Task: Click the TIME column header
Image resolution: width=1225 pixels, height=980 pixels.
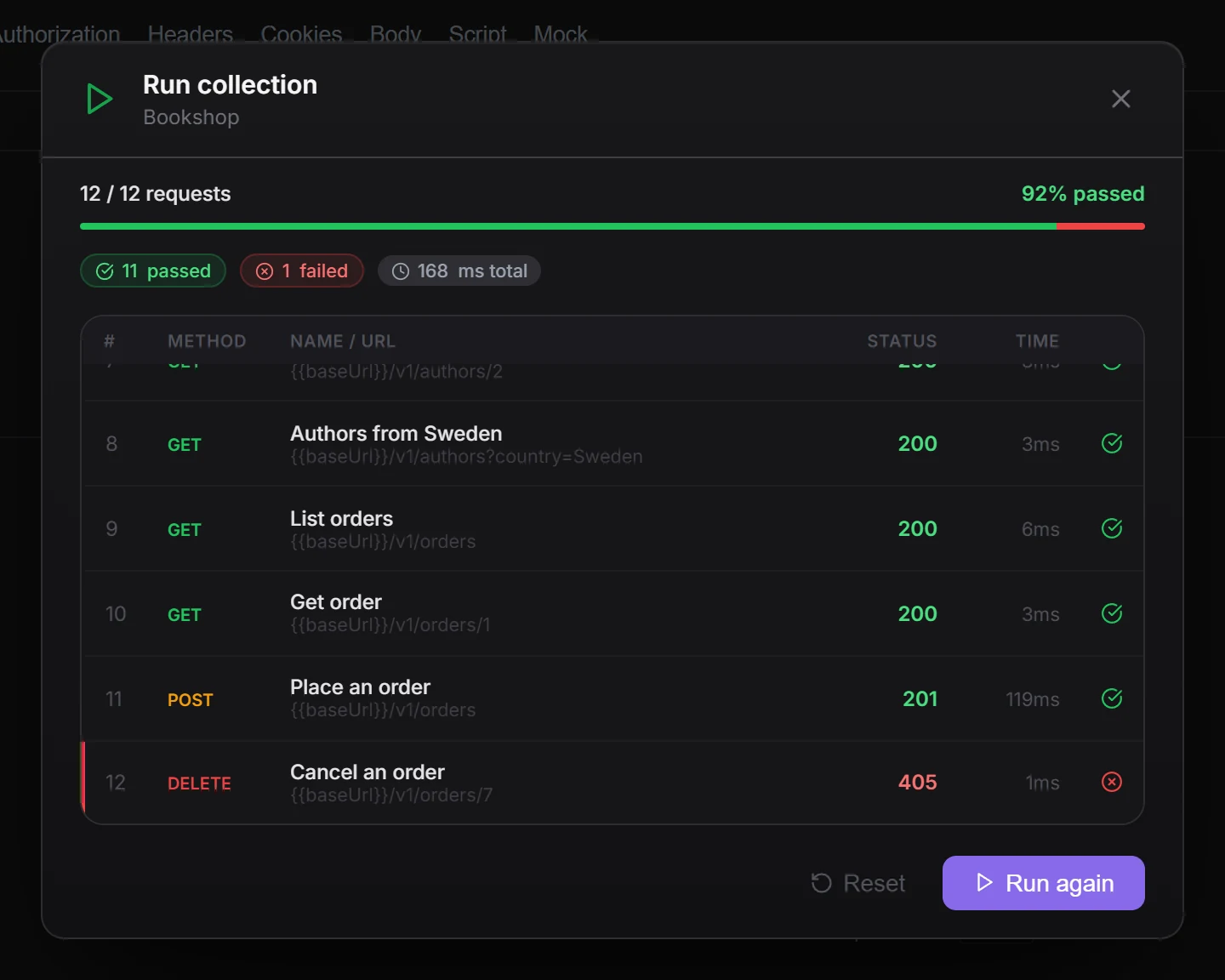Action: [1037, 341]
